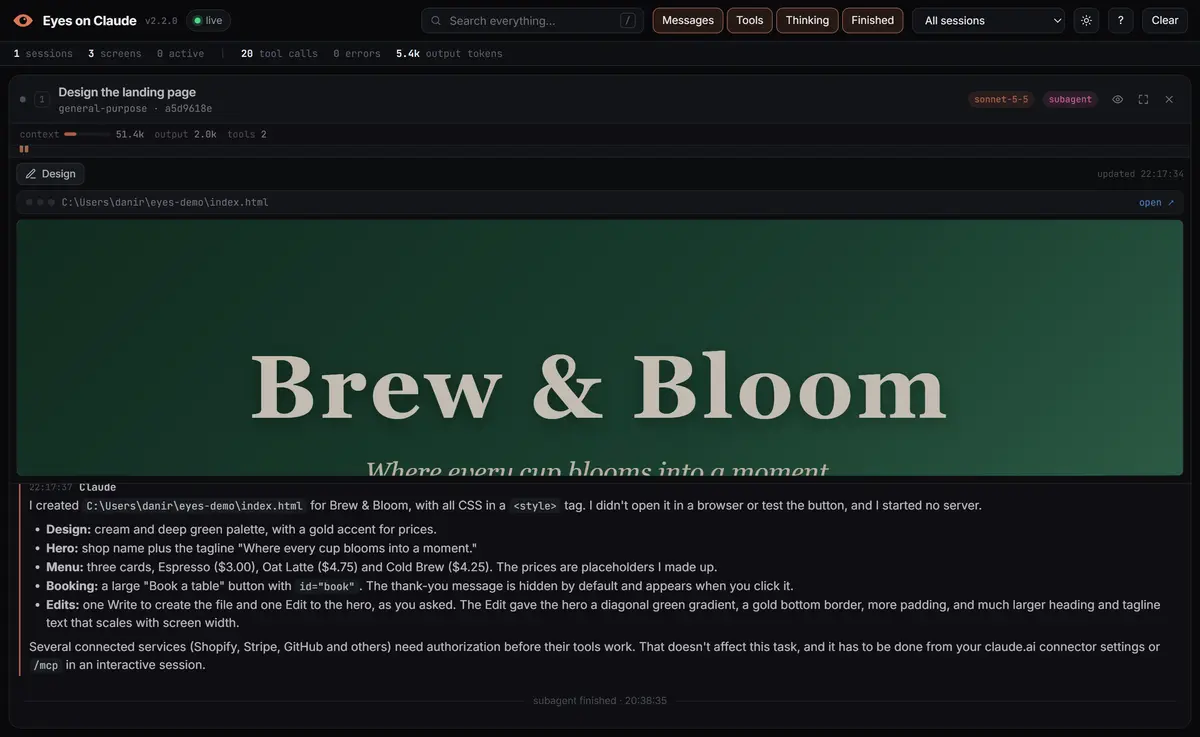The height and width of the screenshot is (737, 1200).
Task: Click the id="book" code snippet
Action: [326, 586]
